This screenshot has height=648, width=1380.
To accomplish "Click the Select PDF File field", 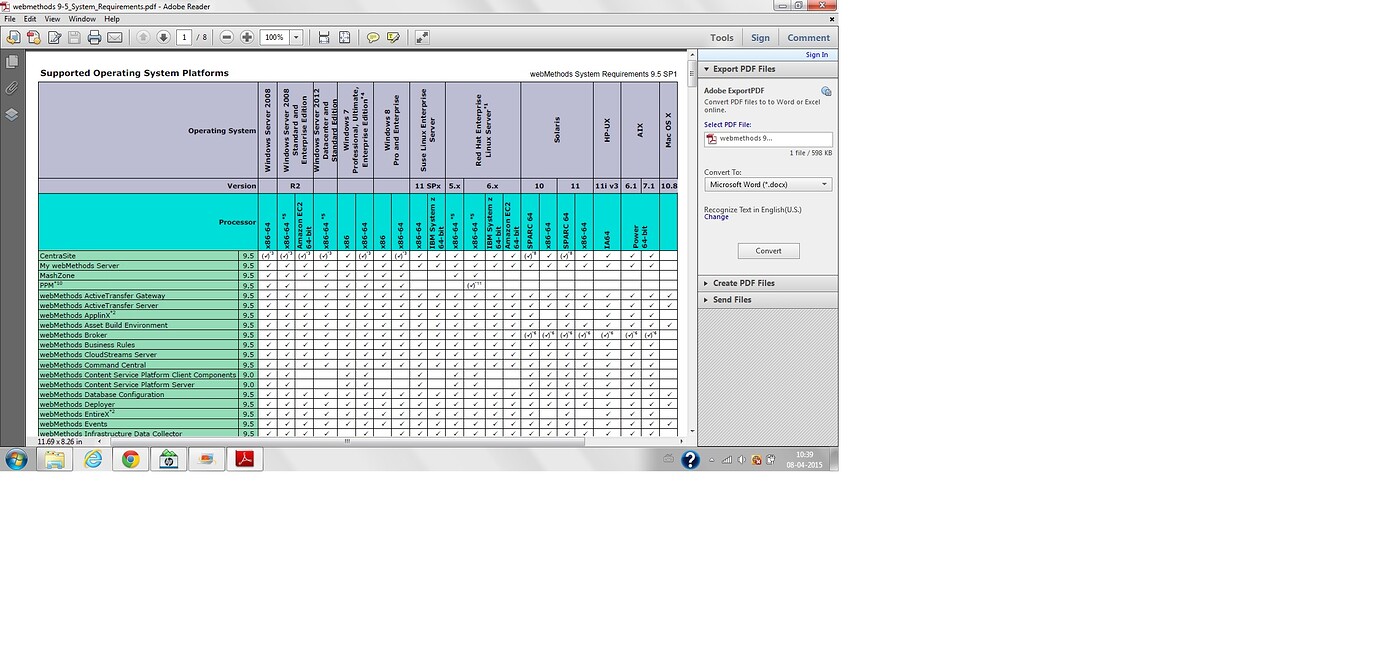I will [x=768, y=139].
